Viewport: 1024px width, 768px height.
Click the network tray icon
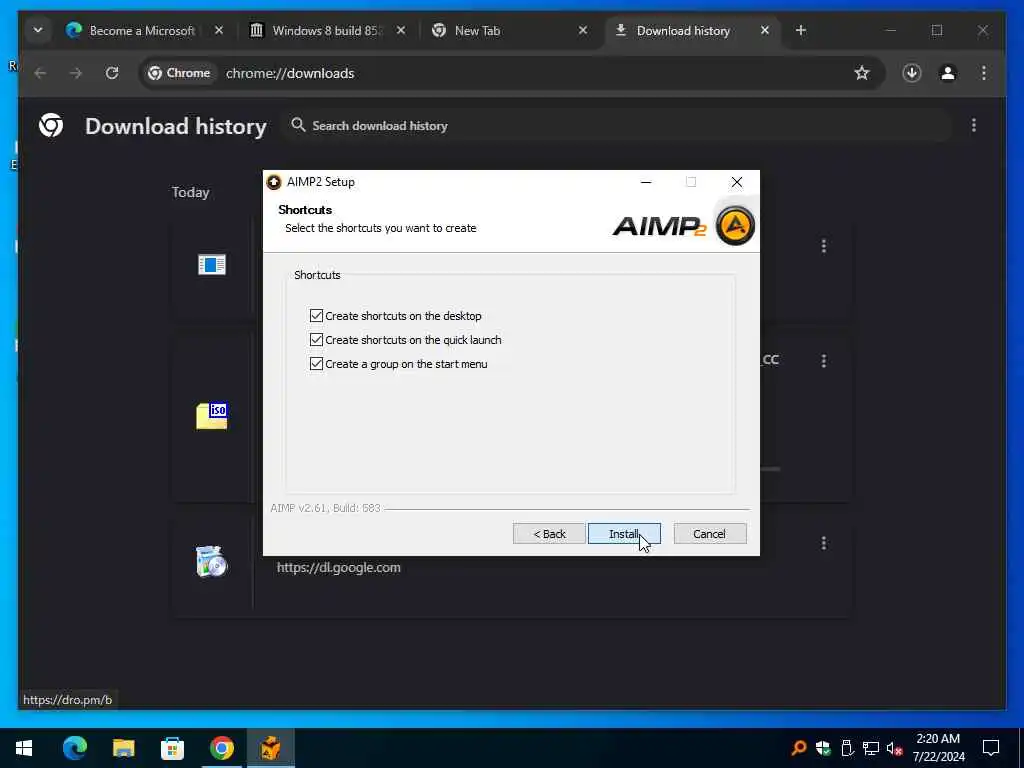click(871, 748)
